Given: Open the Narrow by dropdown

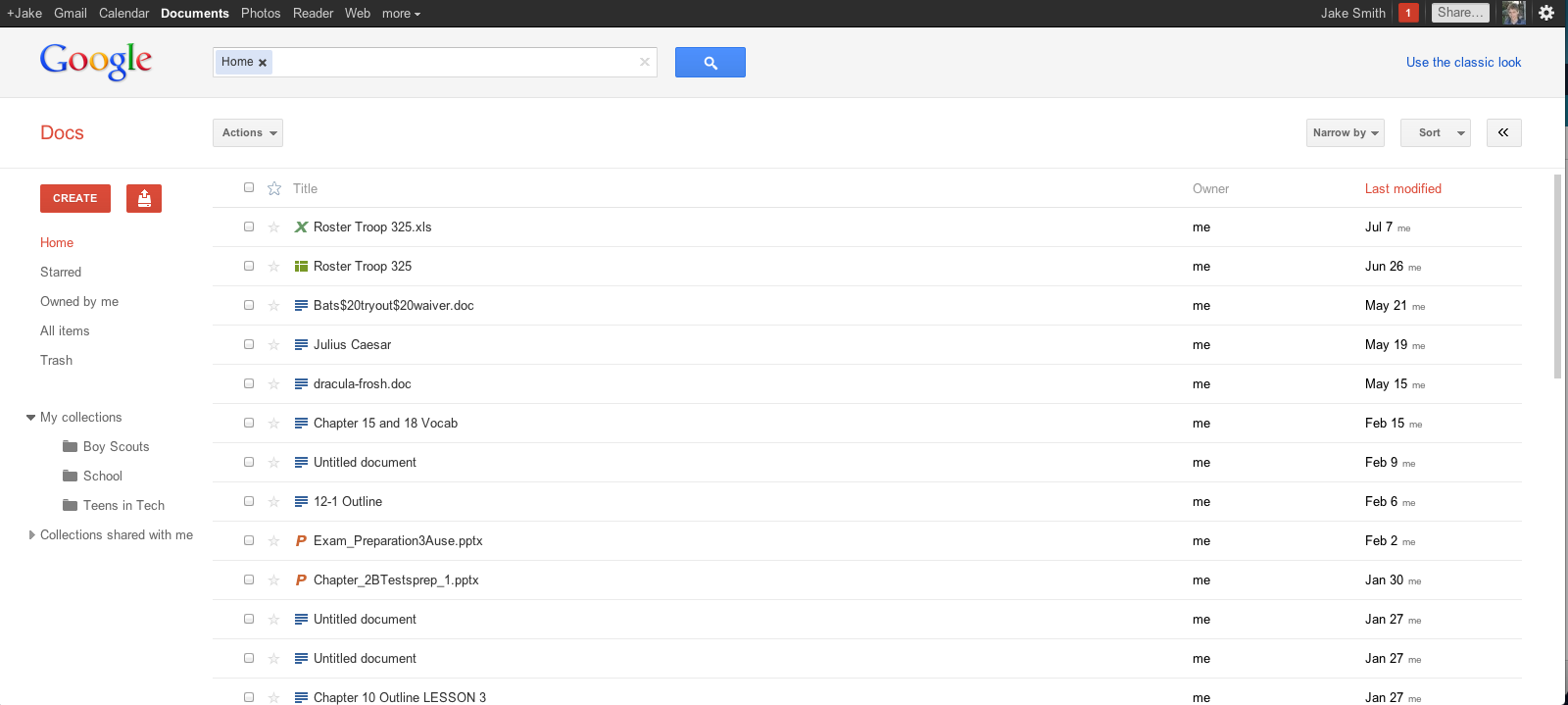Looking at the screenshot, I should tap(1345, 132).
